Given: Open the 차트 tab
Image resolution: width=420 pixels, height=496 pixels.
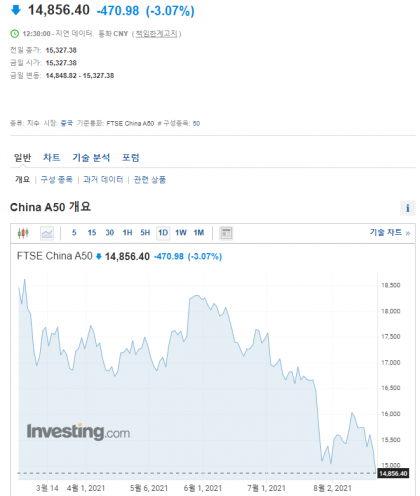Looking at the screenshot, I should (52, 157).
